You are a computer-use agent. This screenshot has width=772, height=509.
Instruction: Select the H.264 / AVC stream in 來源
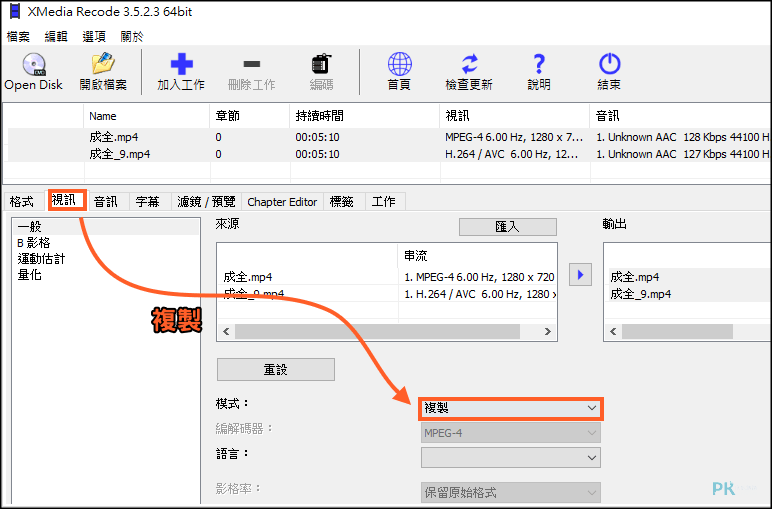pyautogui.click(x=480, y=294)
